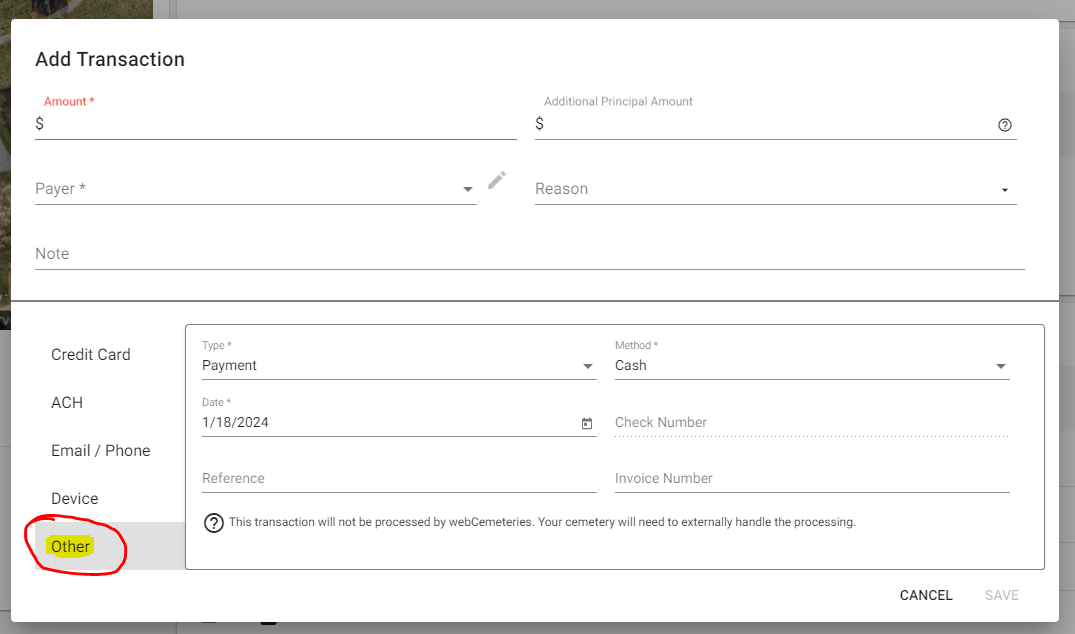
Task: Open the Method dropdown showing Cash
Action: (x=1000, y=366)
